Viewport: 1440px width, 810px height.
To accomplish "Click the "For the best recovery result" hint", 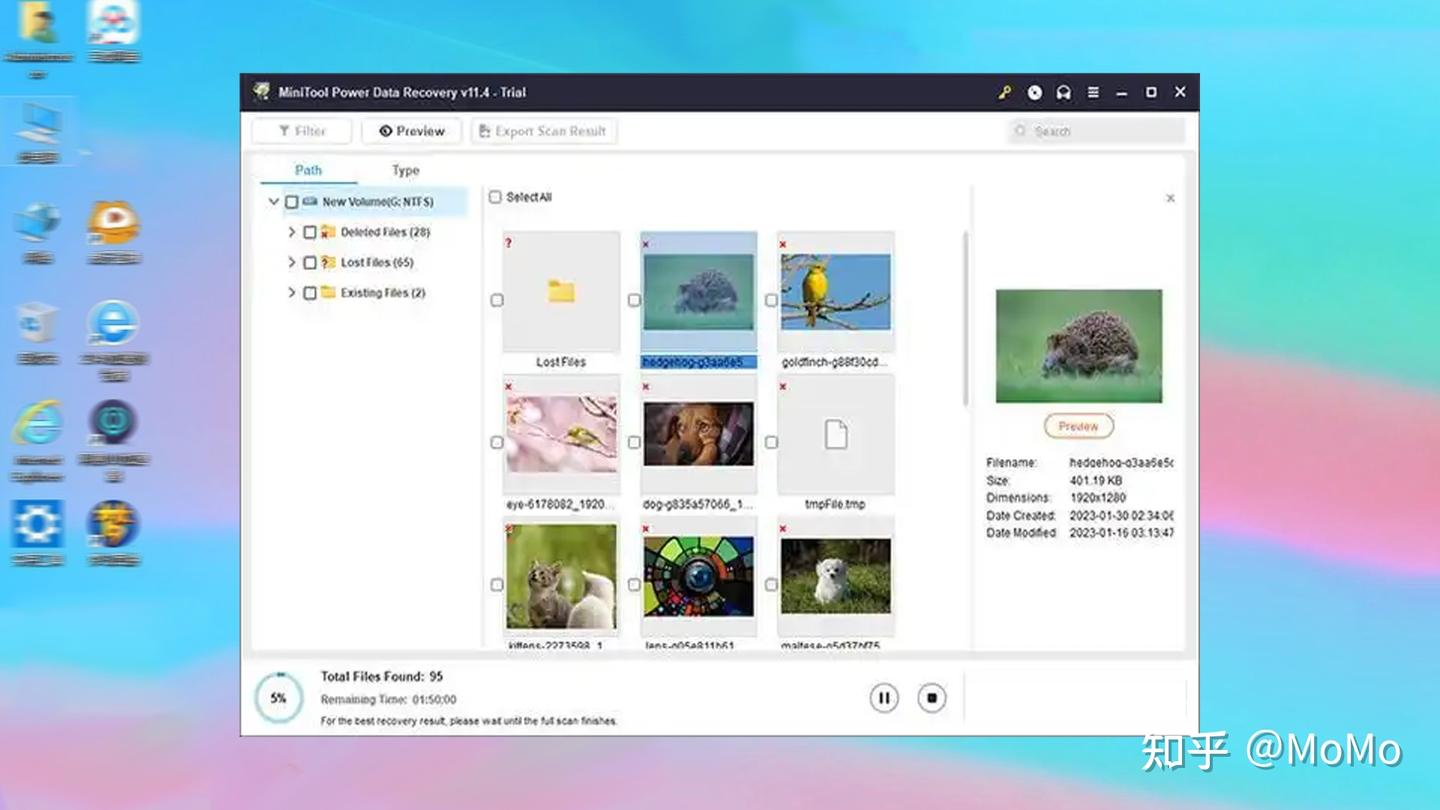I will (x=469, y=721).
